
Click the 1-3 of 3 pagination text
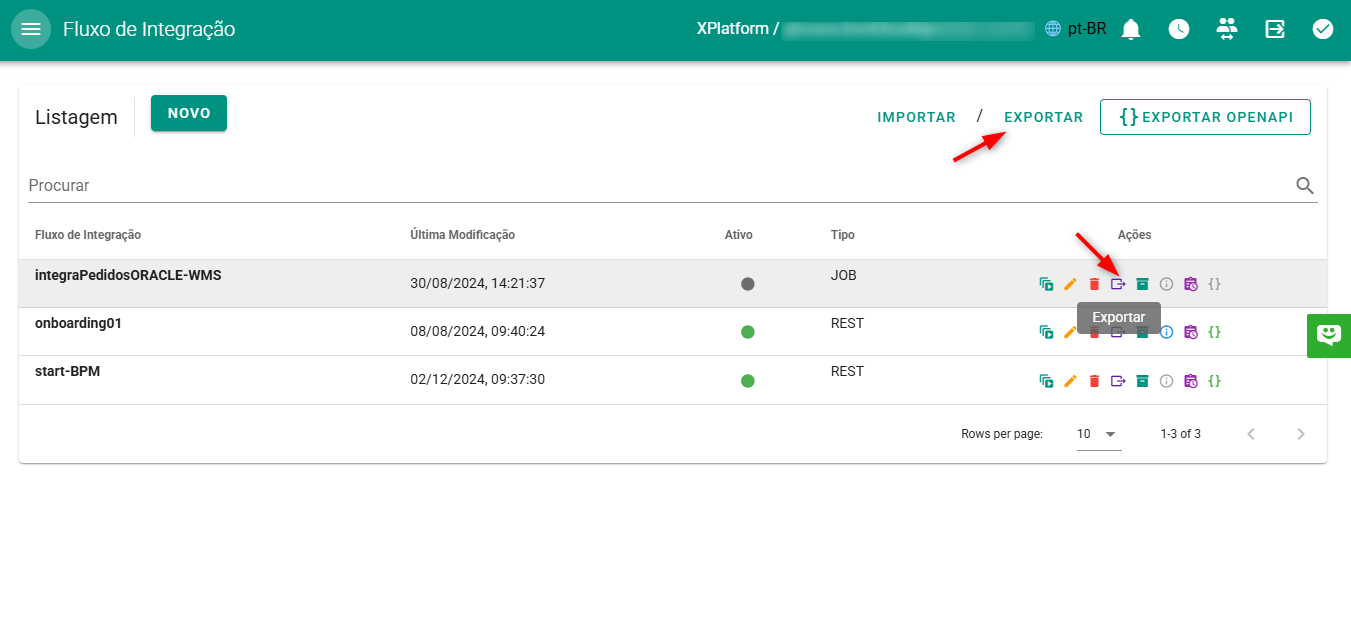coord(1181,434)
